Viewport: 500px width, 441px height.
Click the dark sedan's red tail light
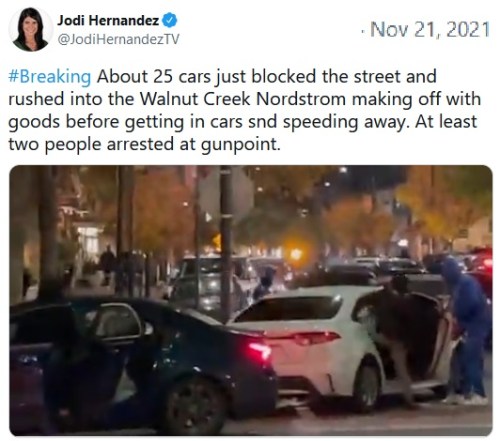tap(259, 351)
